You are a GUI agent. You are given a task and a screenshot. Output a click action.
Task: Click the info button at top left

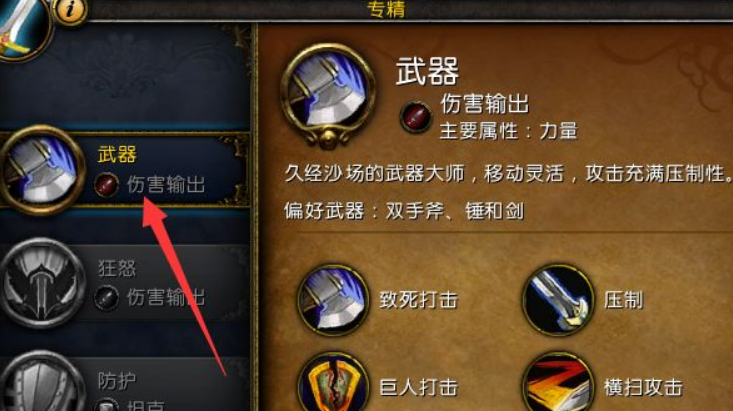coord(70,9)
